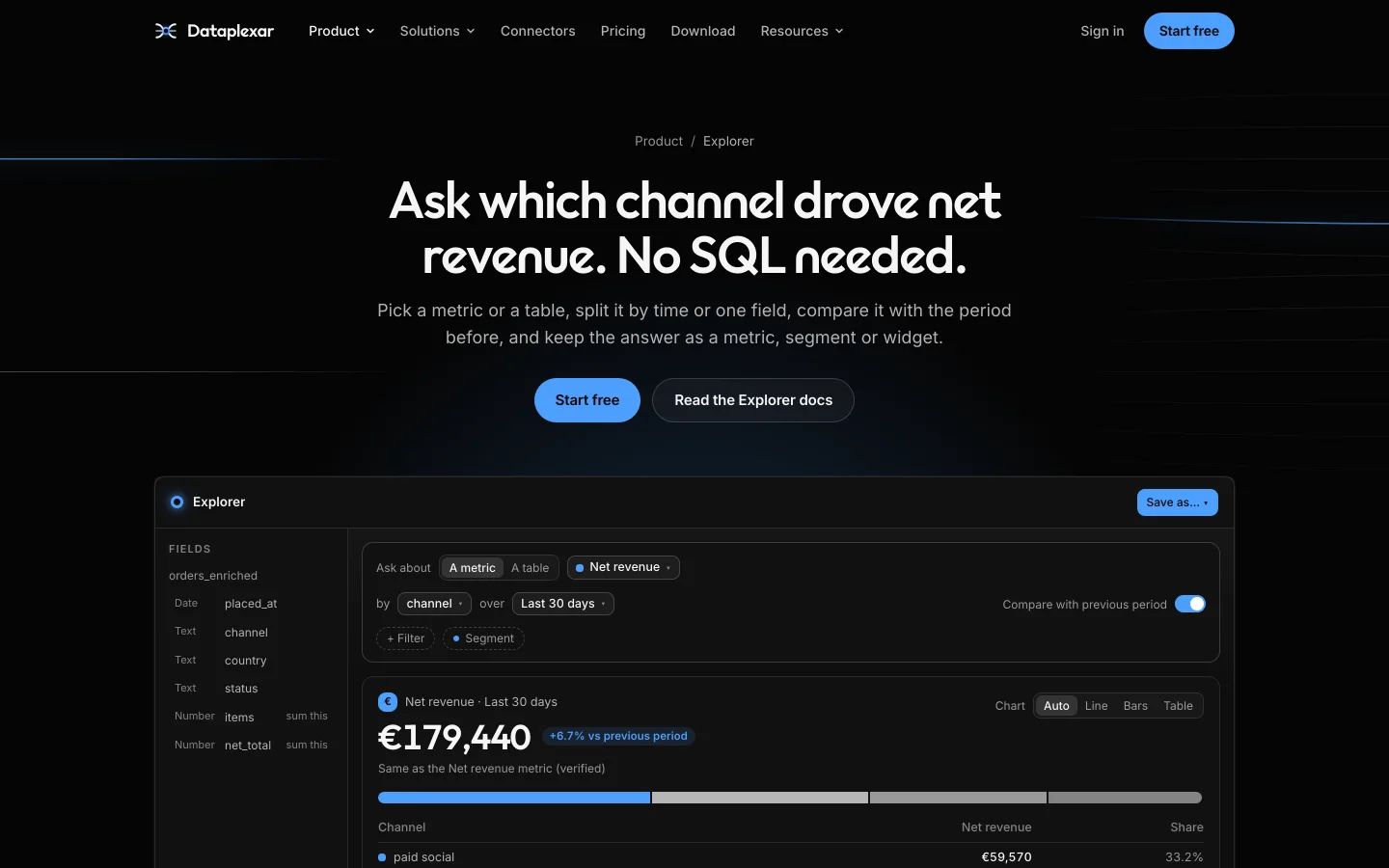Click the '+6.7% vs previous period' badge

click(618, 736)
